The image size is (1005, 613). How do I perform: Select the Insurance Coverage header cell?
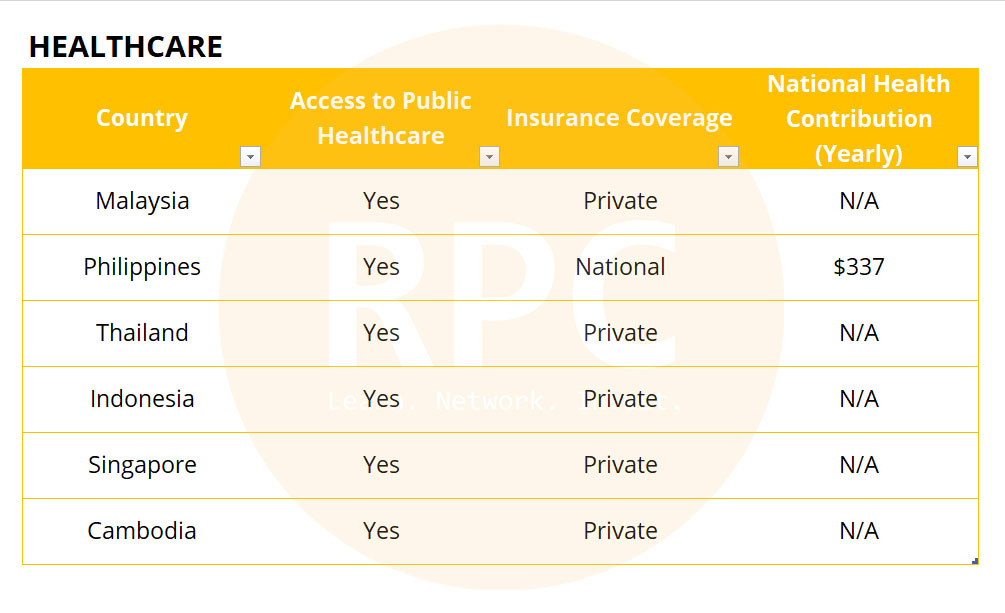click(x=619, y=118)
